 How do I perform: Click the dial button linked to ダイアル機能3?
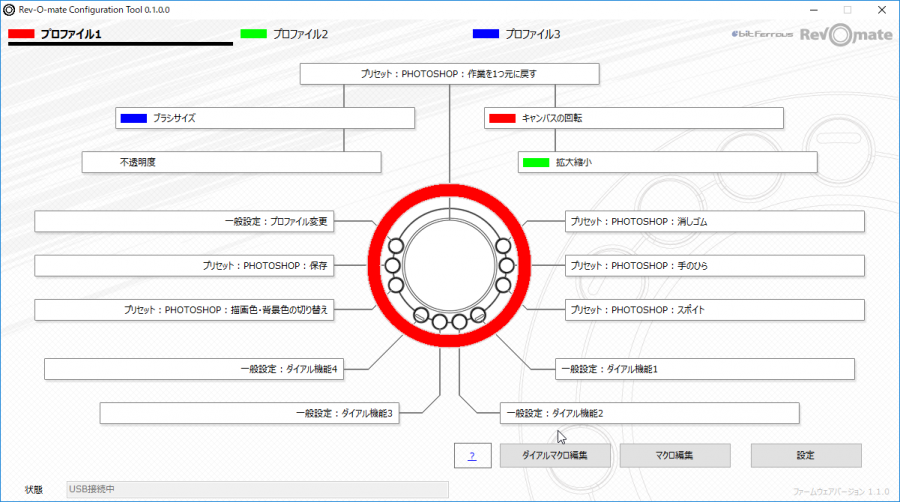[x=440, y=322]
